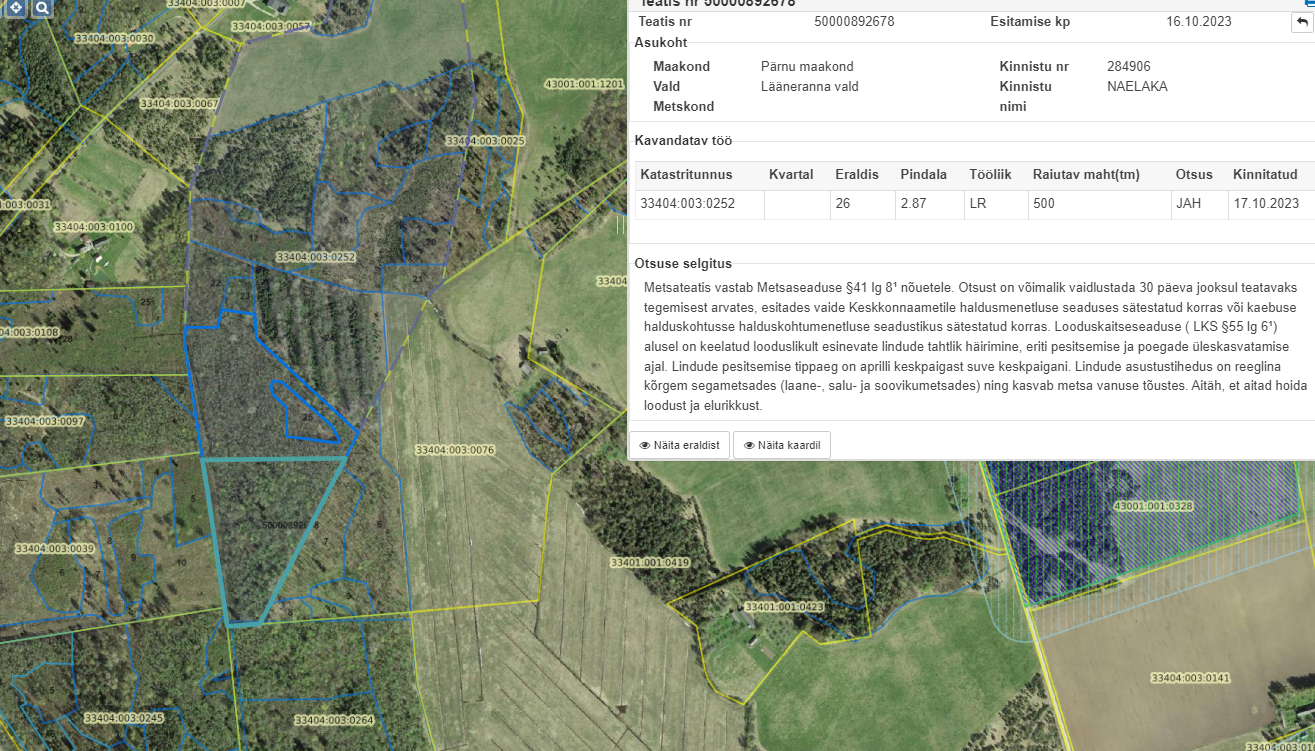Click map parcel label 33404:003:0264
Image resolution: width=1315 pixels, height=751 pixels.
coord(334,720)
